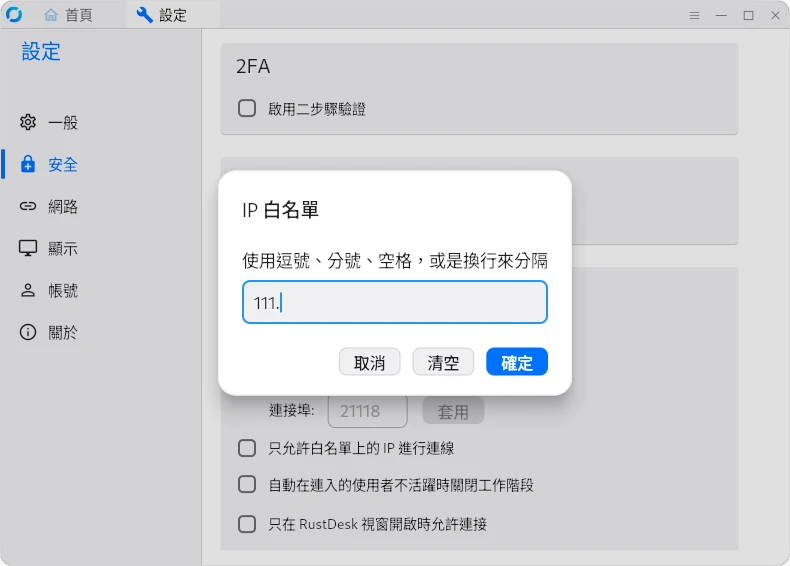790x566 pixels.
Task: Check 只允許白名單上的 IP 進行連線
Action: point(247,448)
